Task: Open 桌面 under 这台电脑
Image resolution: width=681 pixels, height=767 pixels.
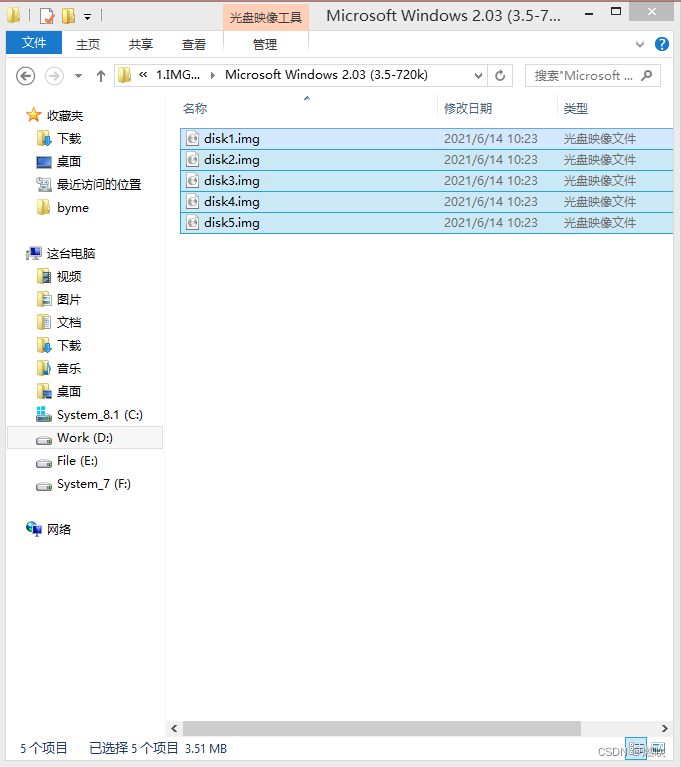Action: pos(69,392)
